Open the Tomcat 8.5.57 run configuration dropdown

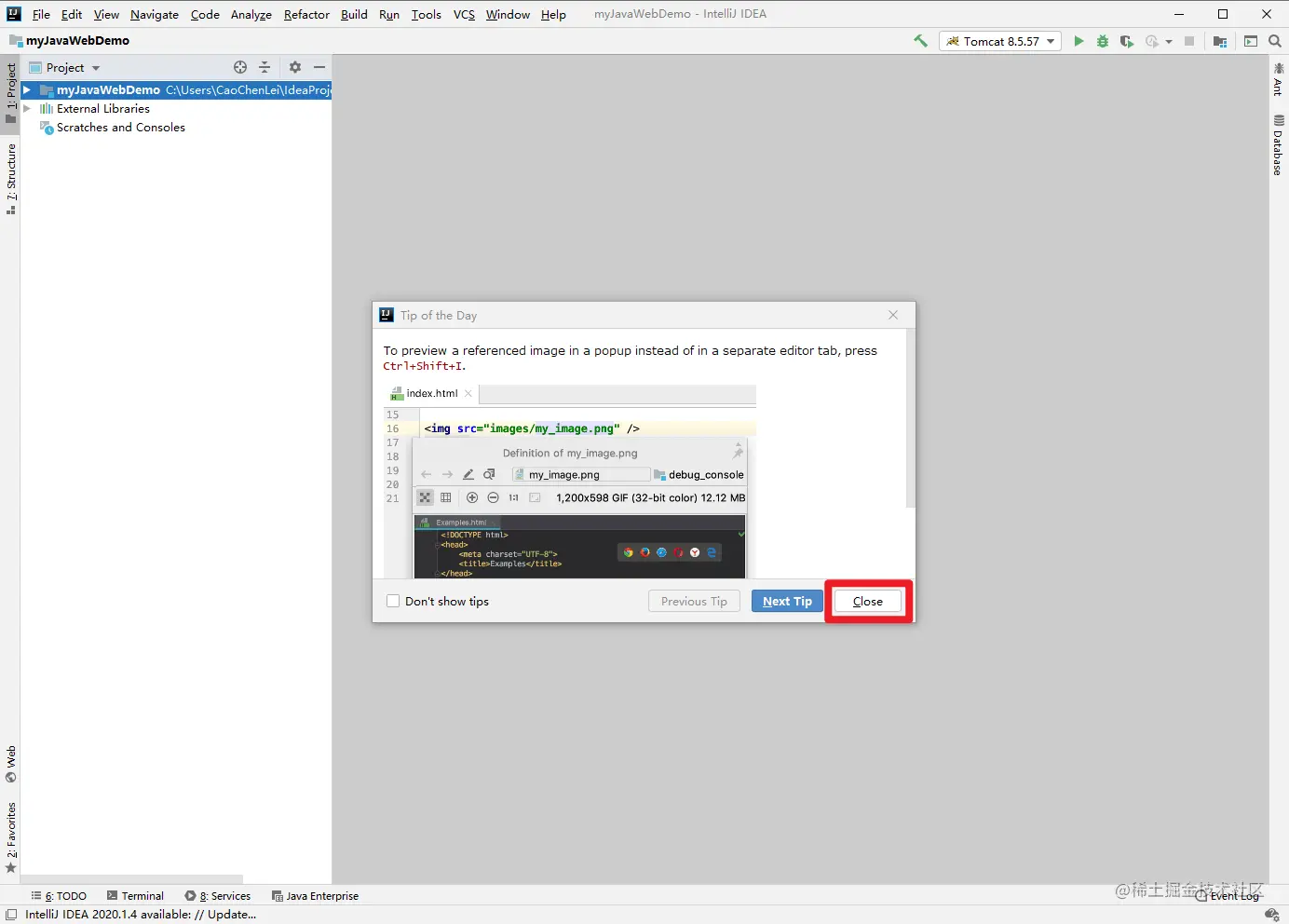click(1000, 41)
